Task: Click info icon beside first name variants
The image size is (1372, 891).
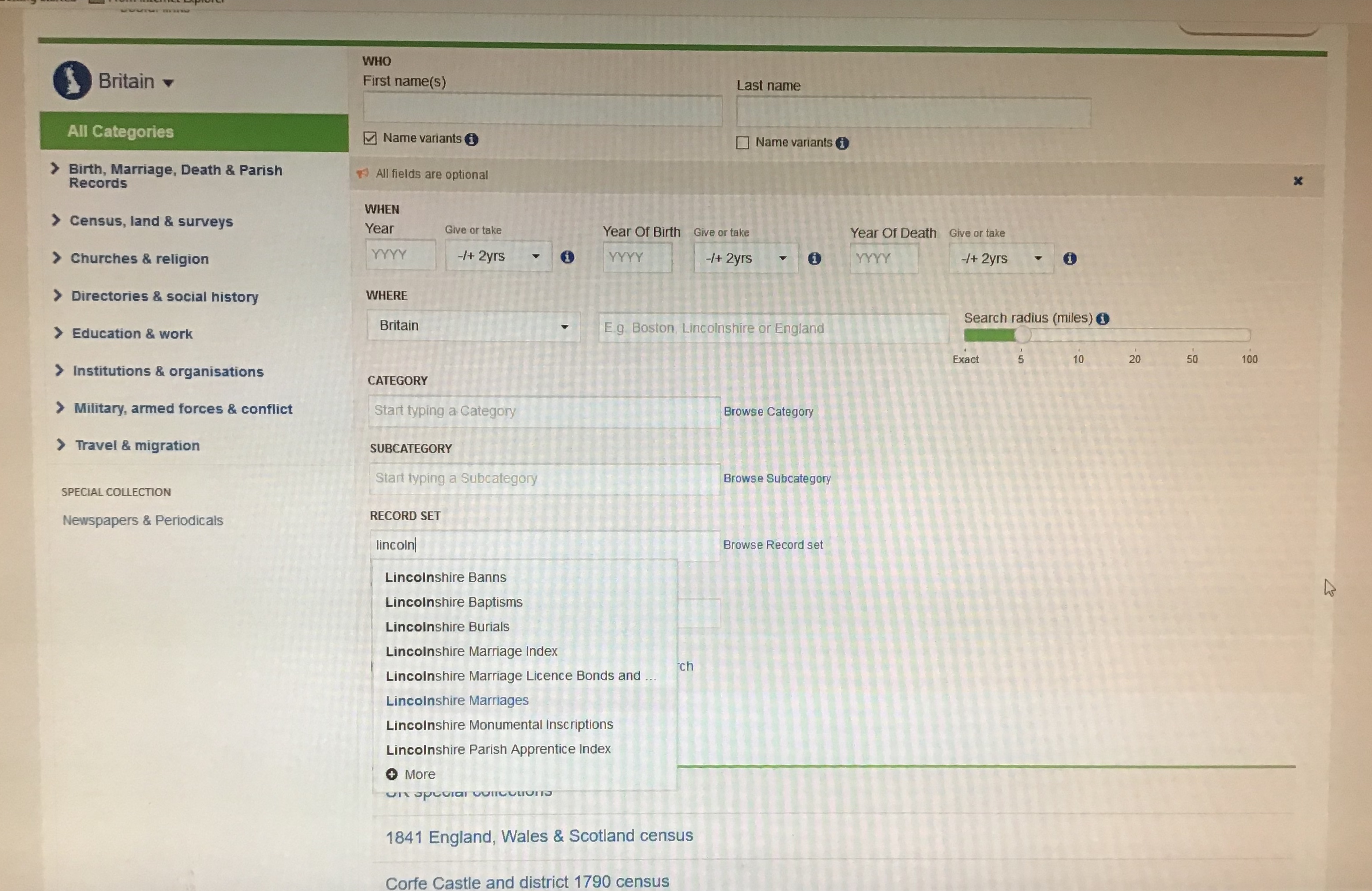Action: (x=472, y=139)
